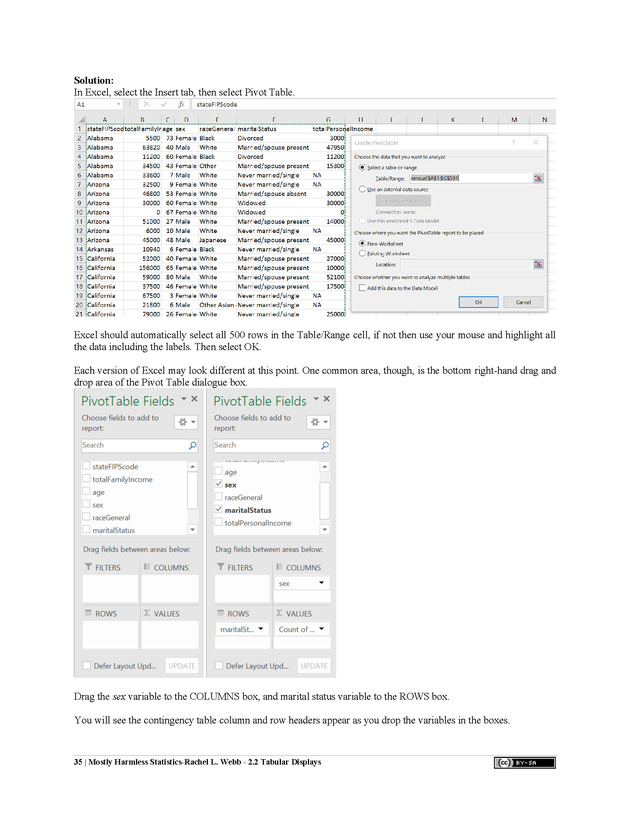The height and width of the screenshot is (815, 630).
Task: Open task pane options arrow beside the pane listing stateFIPScode
Action: [x=183, y=399]
